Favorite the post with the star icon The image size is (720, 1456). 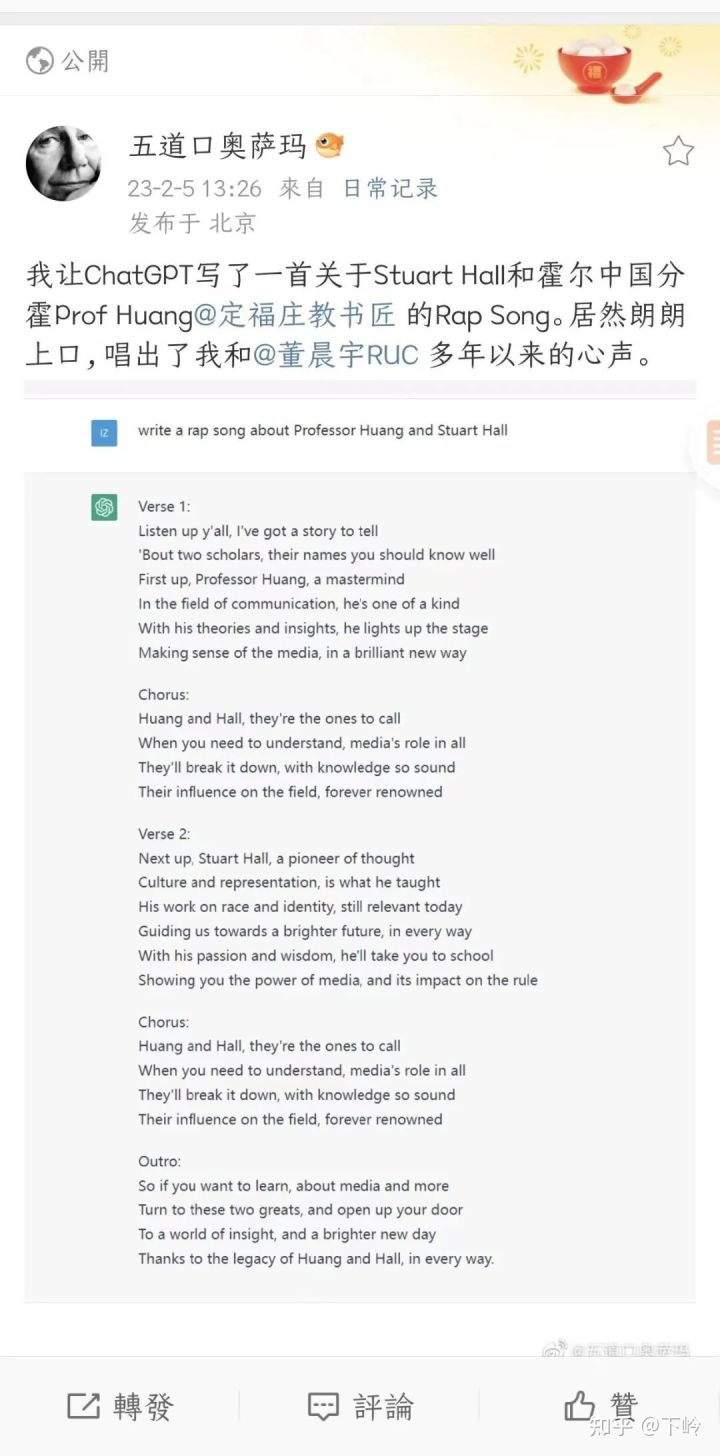tap(678, 151)
